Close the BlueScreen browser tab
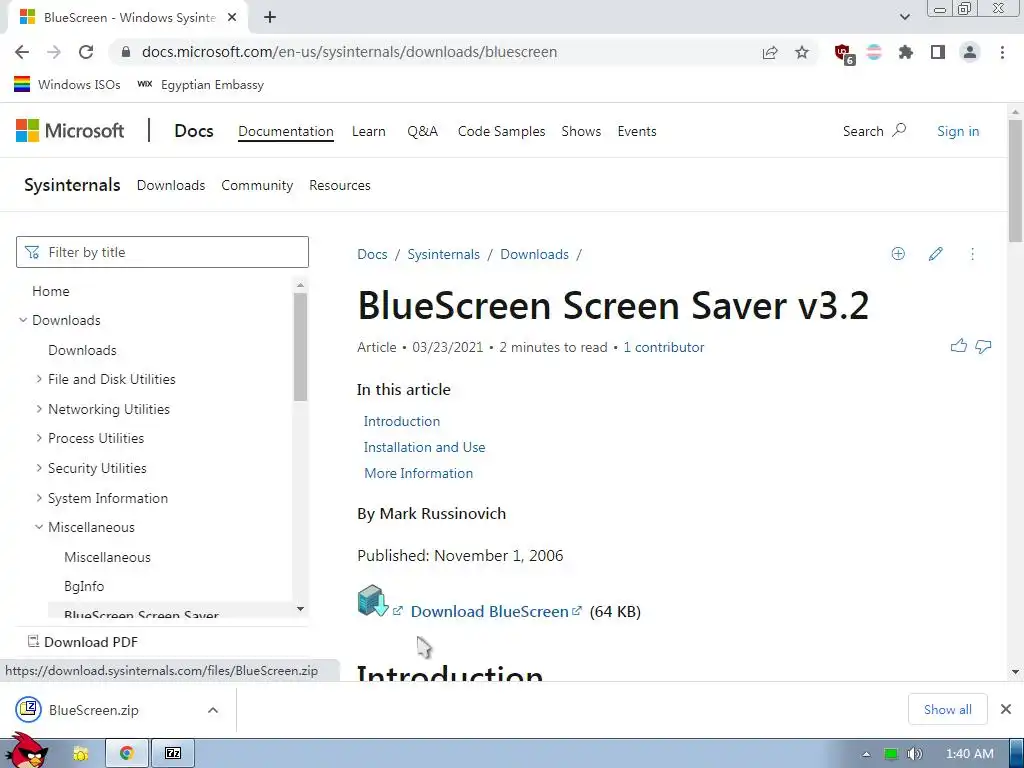The height and width of the screenshot is (768, 1024). [231, 18]
